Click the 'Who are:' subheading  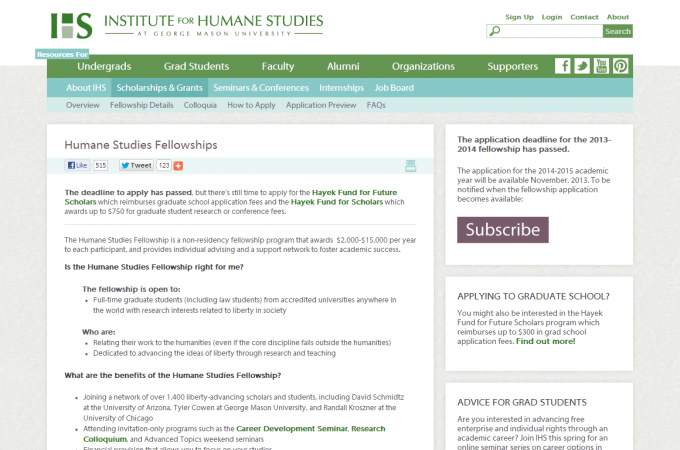98,332
